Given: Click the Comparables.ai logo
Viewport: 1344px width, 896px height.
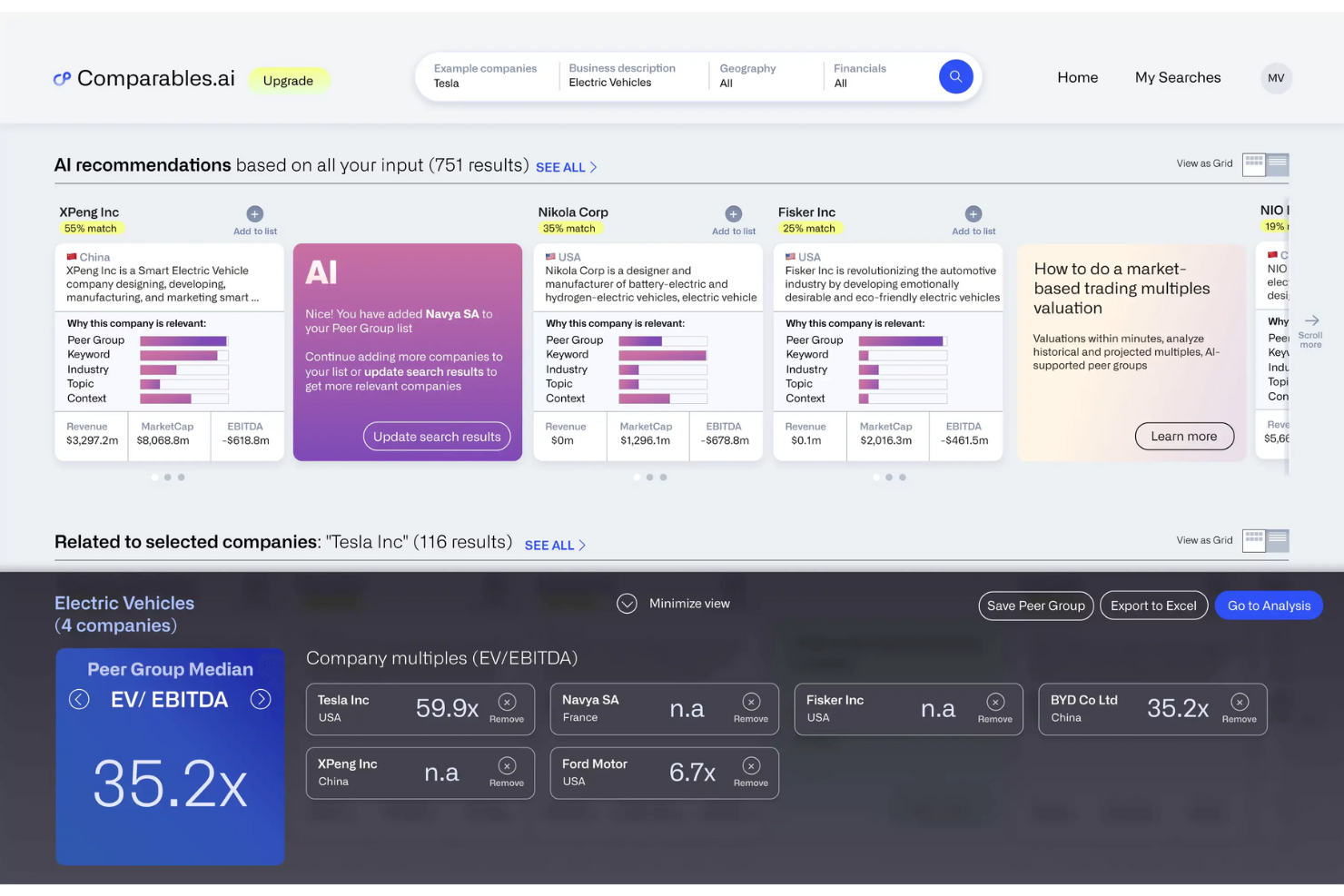Looking at the screenshot, I should (143, 78).
